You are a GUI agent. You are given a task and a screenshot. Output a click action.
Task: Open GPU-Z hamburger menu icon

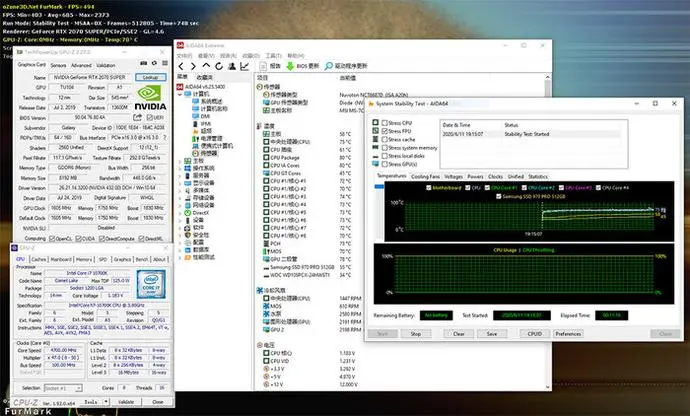point(165,63)
